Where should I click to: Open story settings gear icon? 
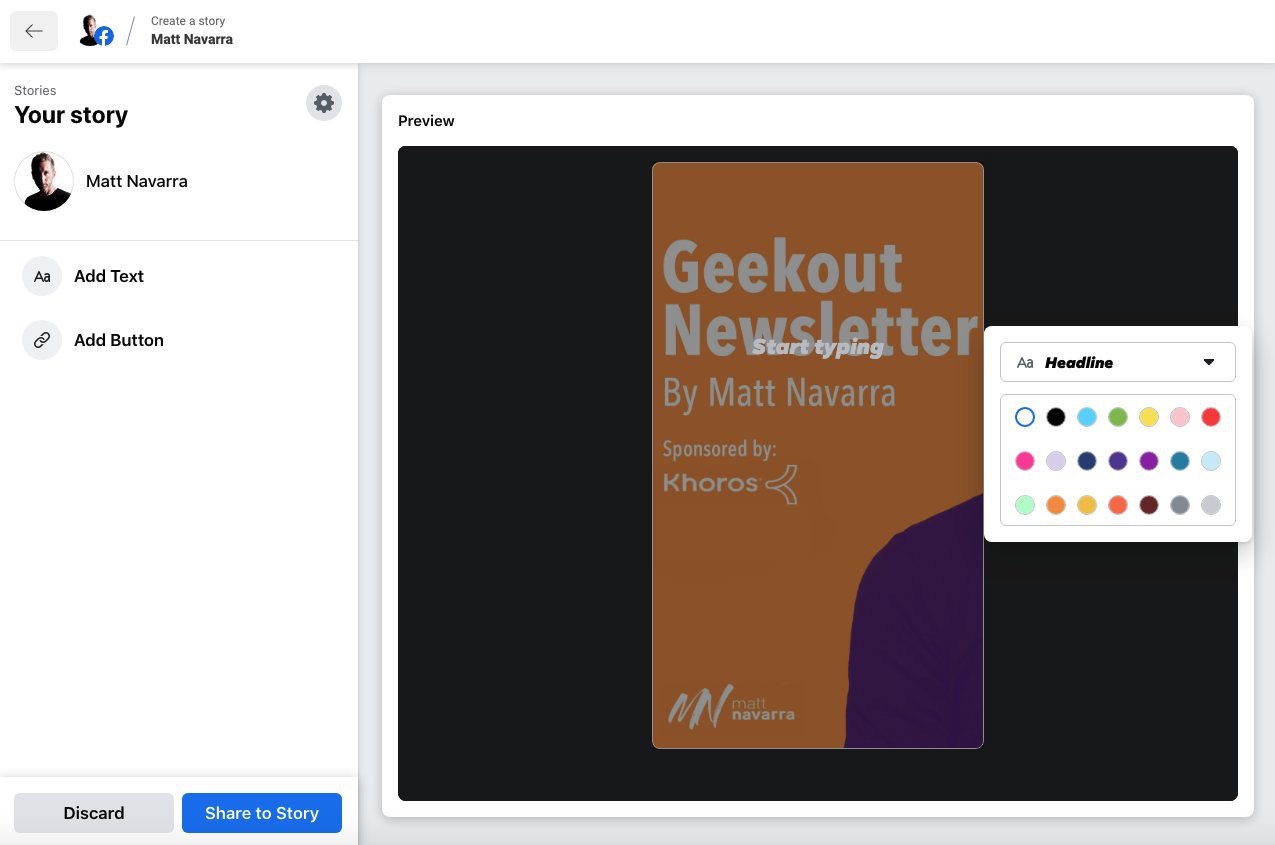324,102
